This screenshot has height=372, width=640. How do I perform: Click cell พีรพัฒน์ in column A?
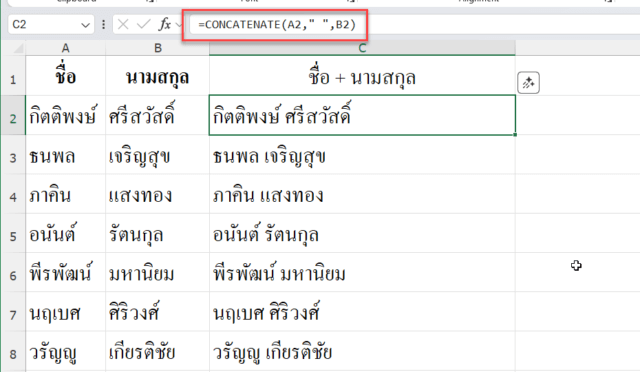click(66, 272)
